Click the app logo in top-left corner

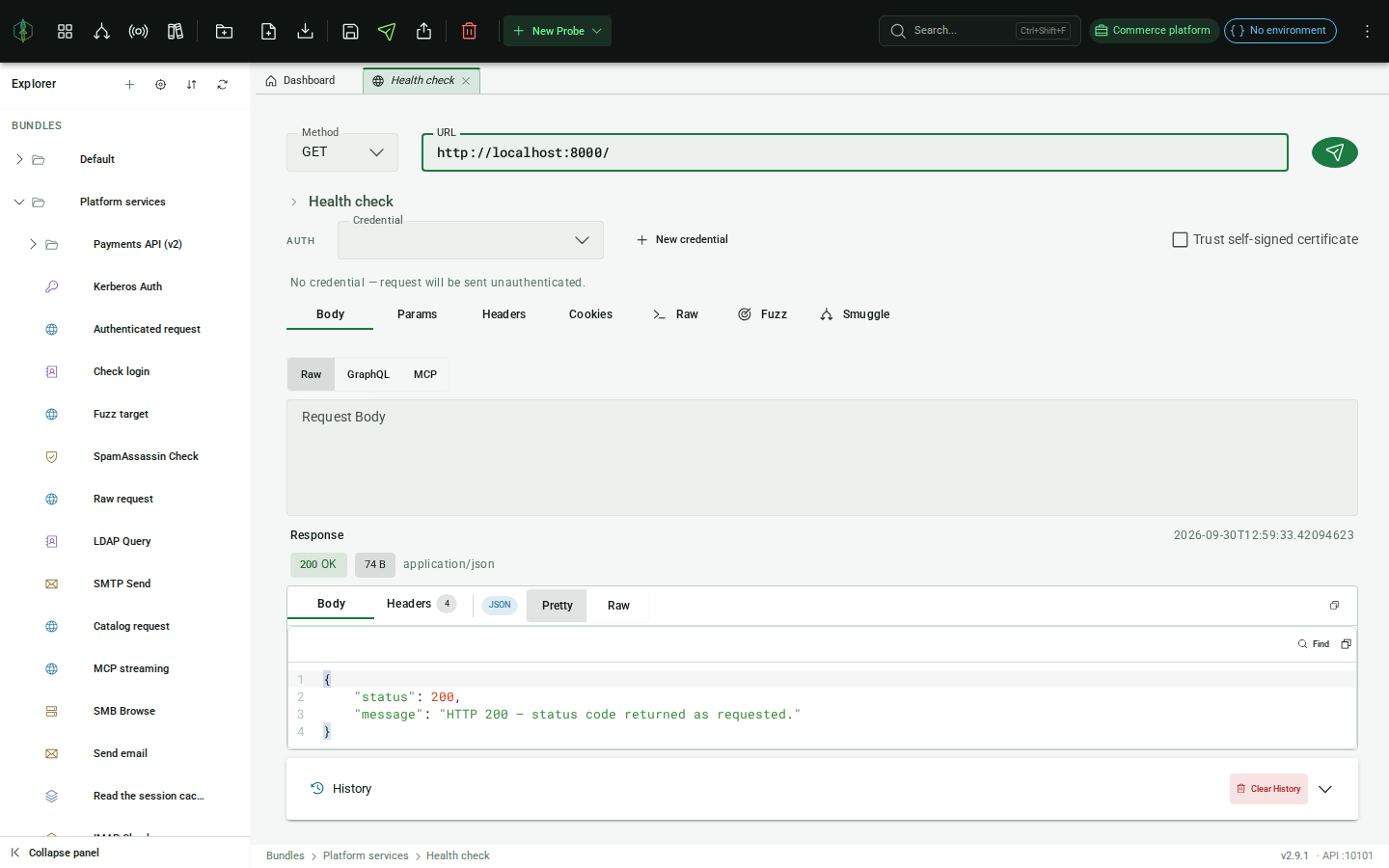tap(23, 31)
